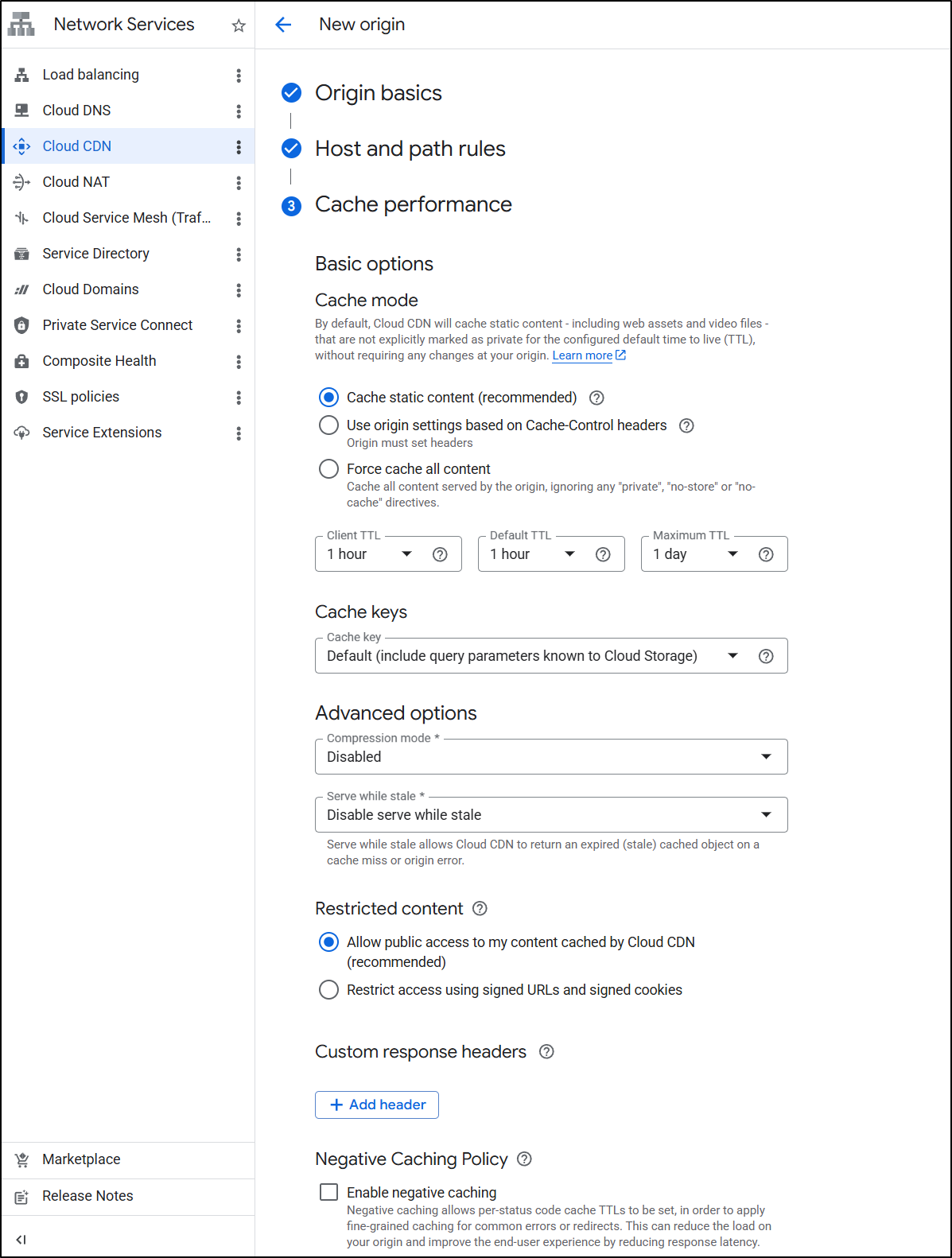Open the Restricted content help tooltip
Screen dimensions: 952x1258
[480, 908]
